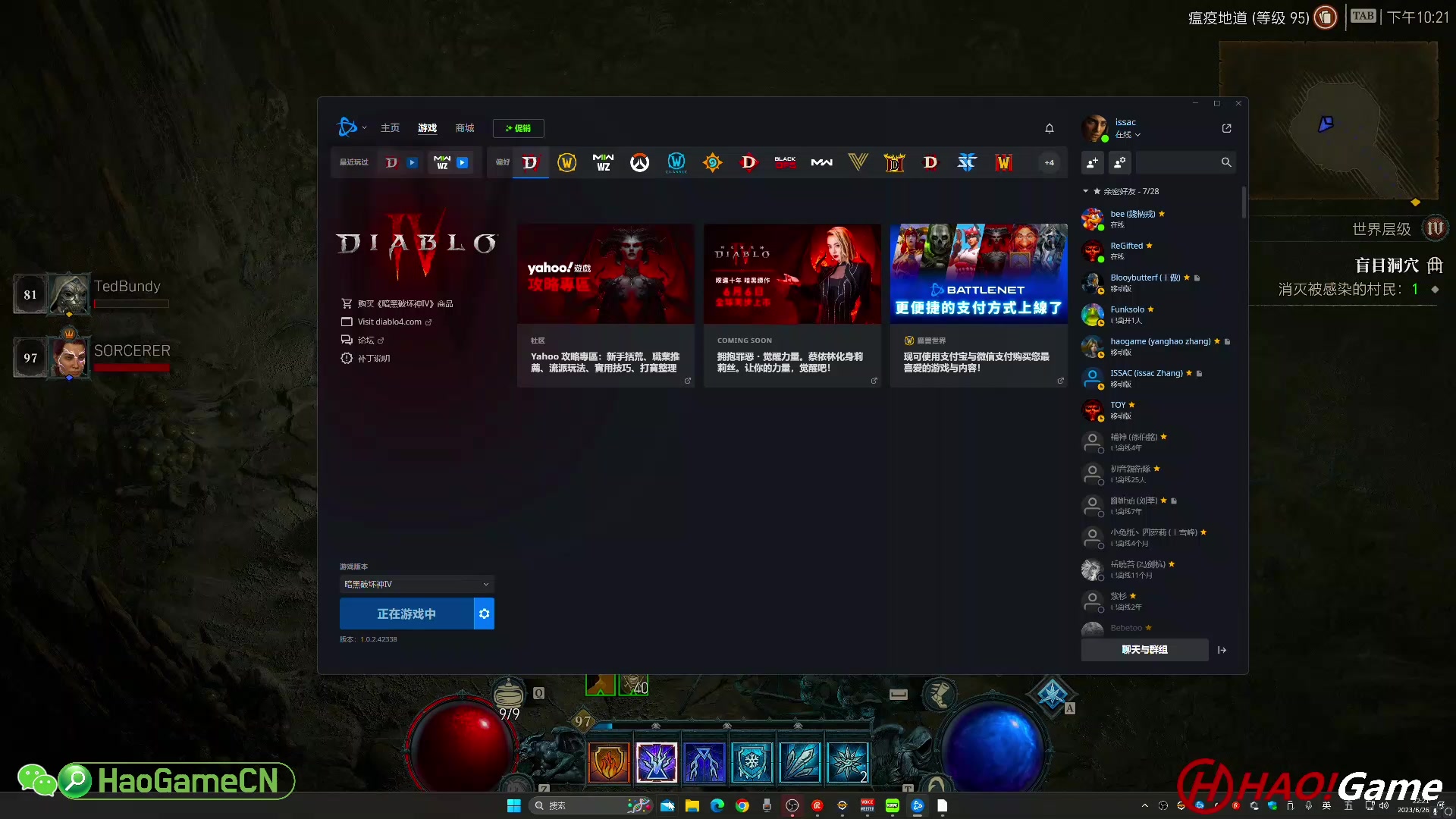Screen dimensions: 1456x819
Task: Show the +4 more games
Action: pos(1049,162)
